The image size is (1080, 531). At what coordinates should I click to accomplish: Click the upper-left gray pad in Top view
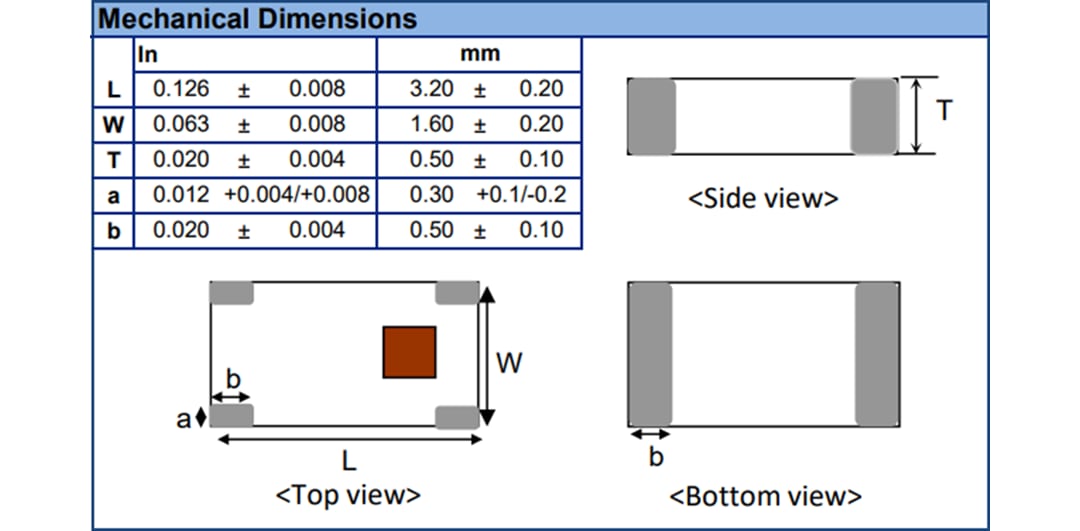coord(231,293)
